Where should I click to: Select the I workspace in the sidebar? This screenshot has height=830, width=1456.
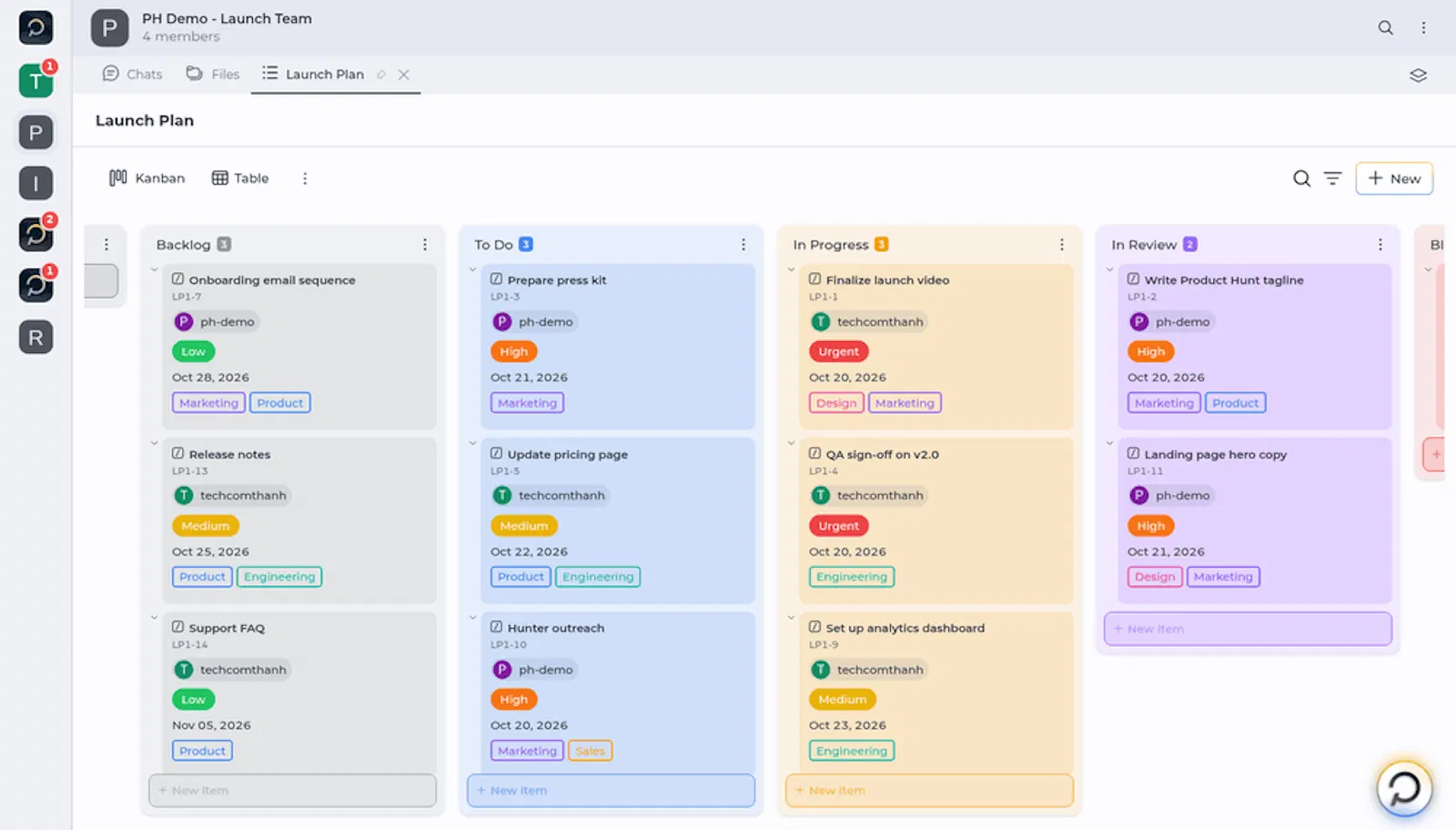(x=35, y=184)
